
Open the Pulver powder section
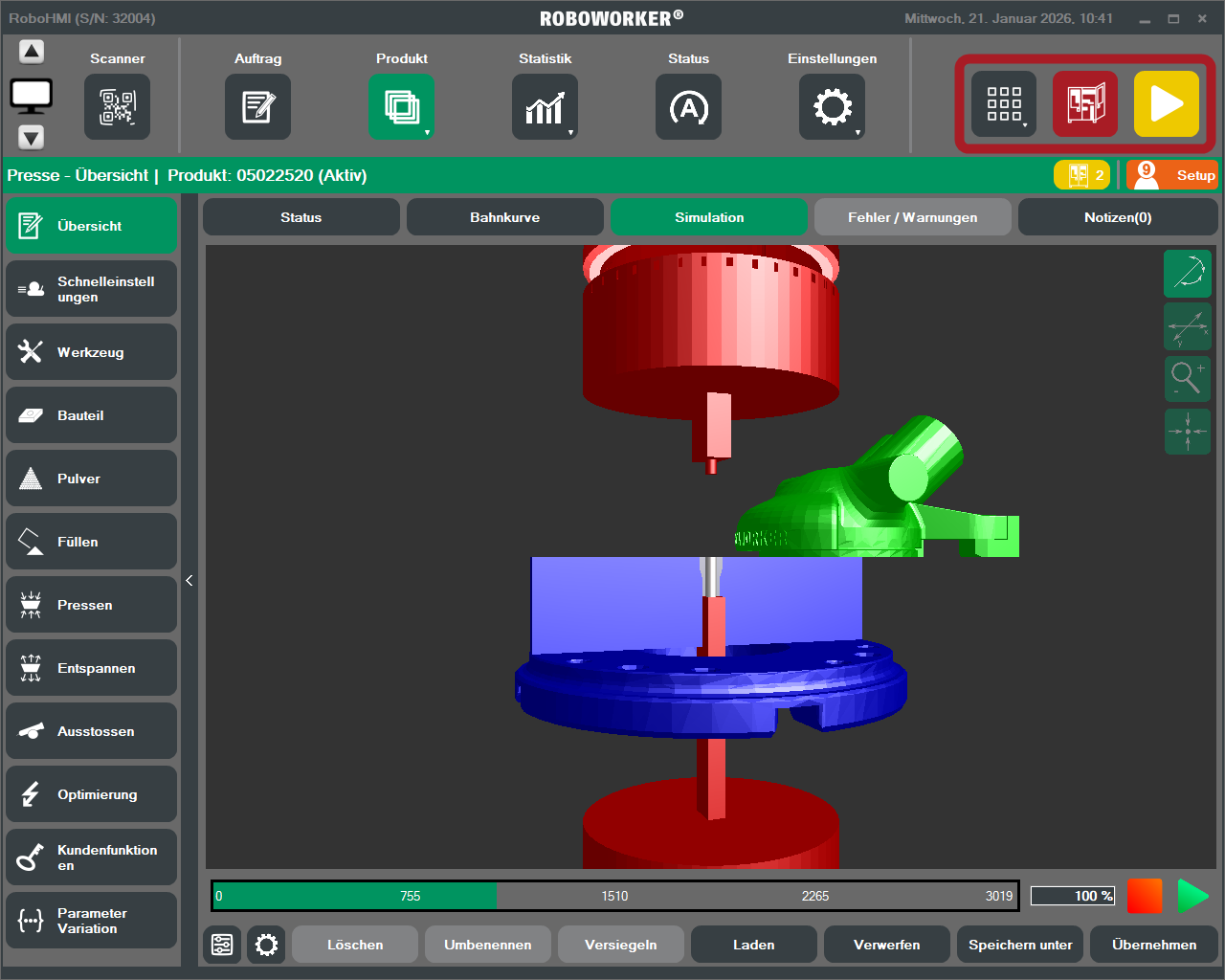[92, 479]
